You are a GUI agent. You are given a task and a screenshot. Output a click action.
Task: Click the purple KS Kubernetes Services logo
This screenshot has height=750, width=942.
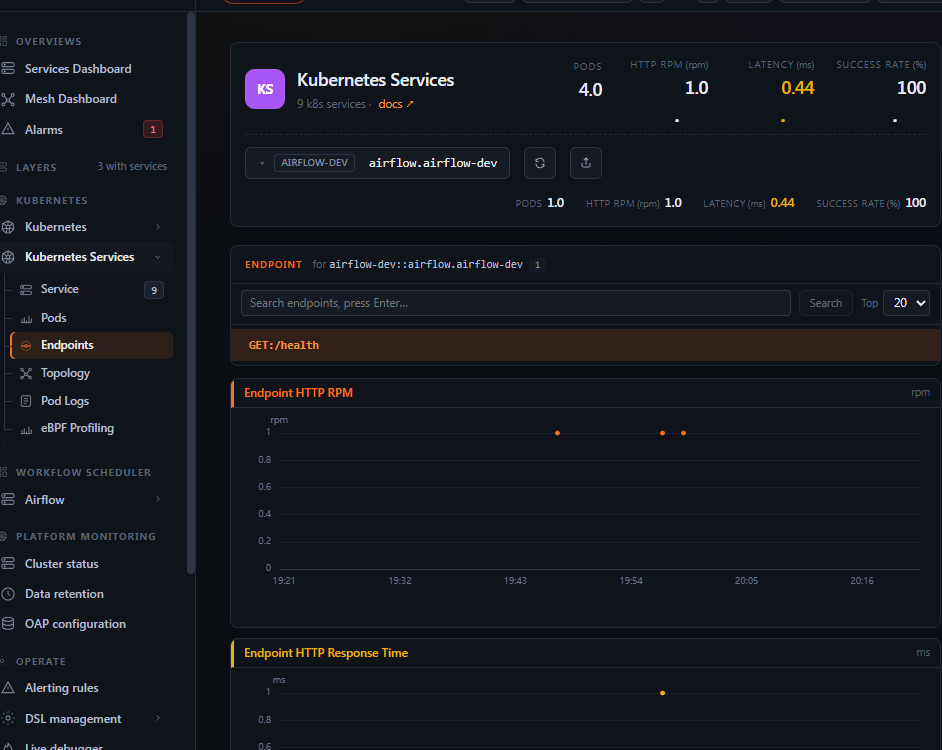click(x=265, y=89)
